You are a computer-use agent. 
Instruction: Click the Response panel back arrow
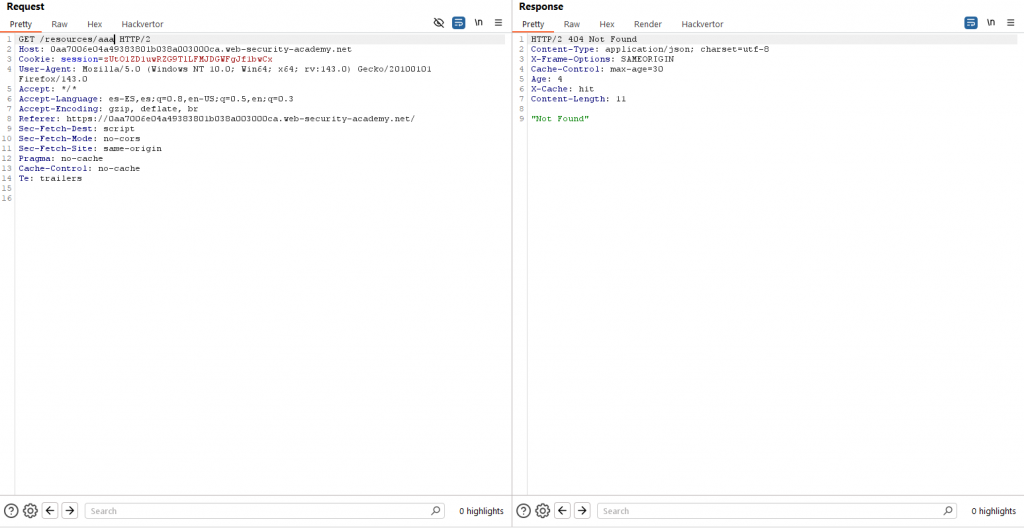562,511
